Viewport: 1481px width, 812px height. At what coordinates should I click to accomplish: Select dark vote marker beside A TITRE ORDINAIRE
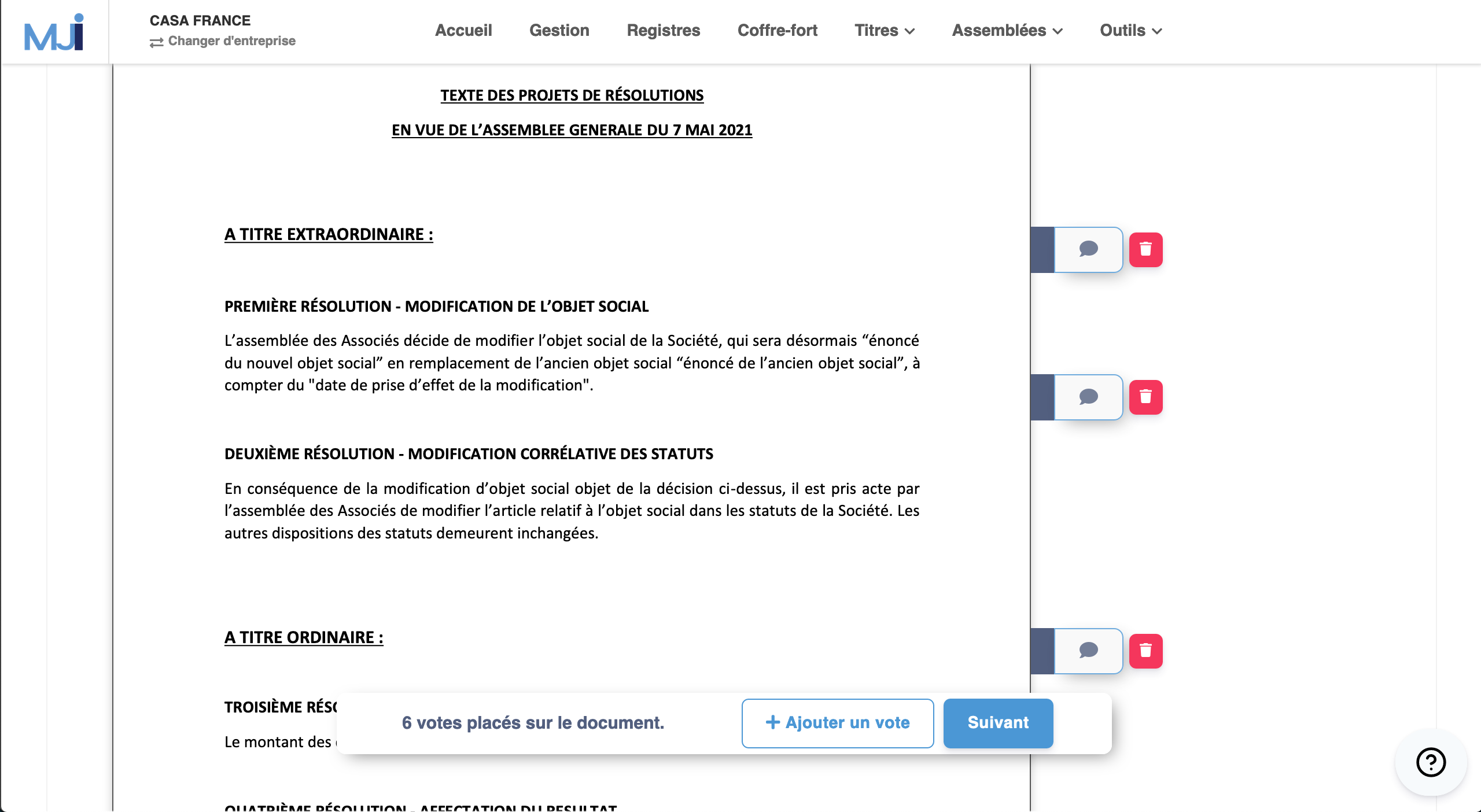coord(1042,651)
